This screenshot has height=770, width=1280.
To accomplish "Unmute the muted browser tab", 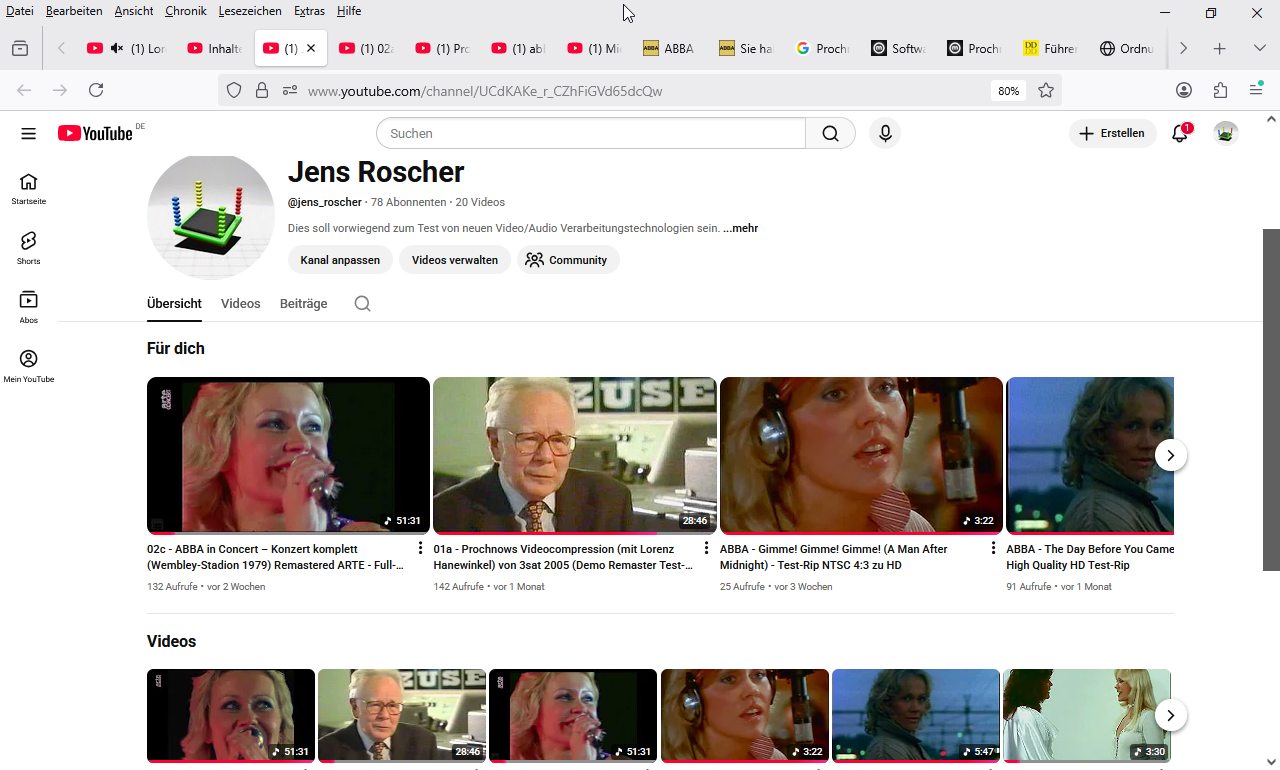I will [x=117, y=48].
